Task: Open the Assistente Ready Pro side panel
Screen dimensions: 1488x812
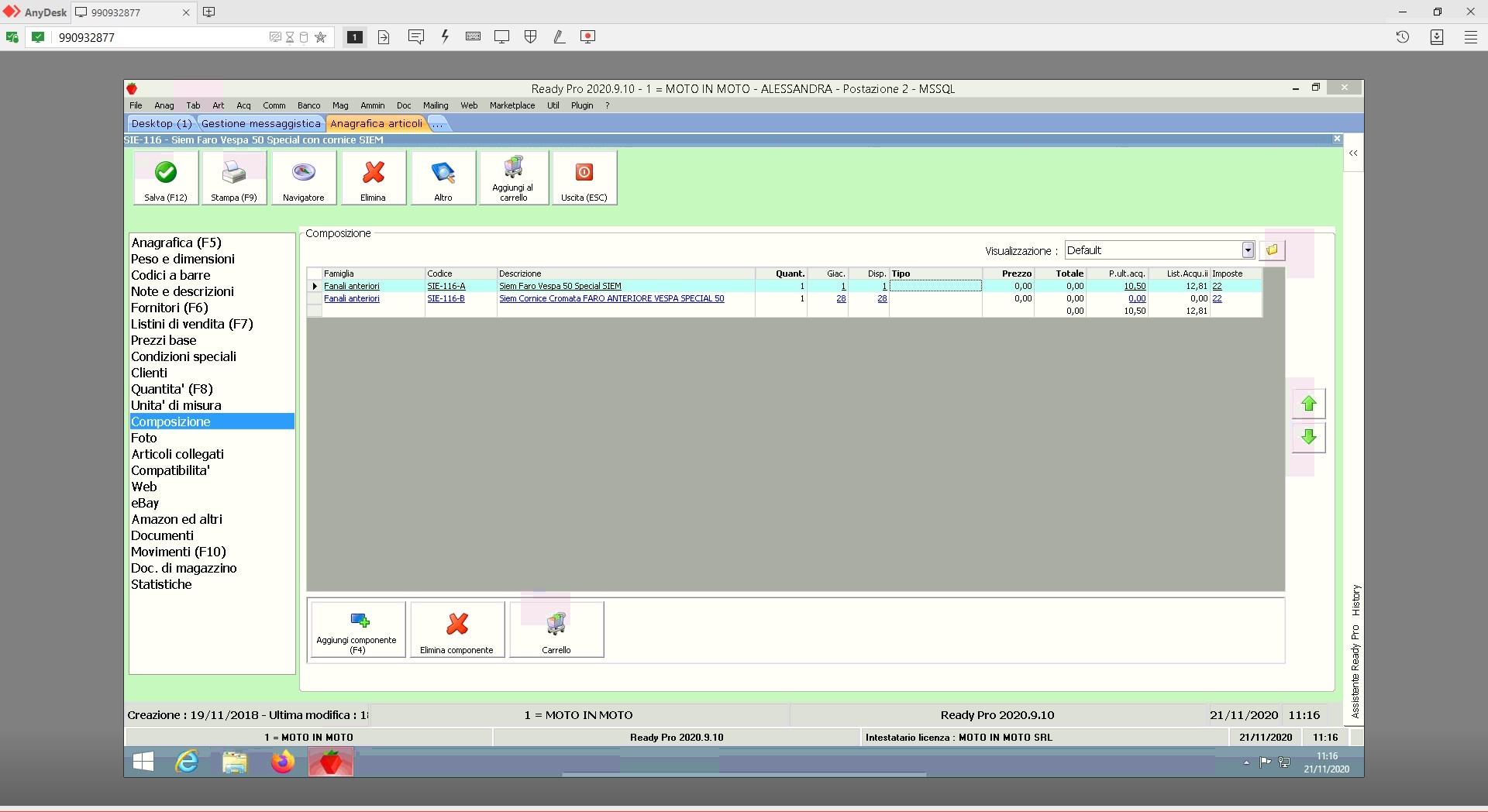Action: click(1355, 671)
